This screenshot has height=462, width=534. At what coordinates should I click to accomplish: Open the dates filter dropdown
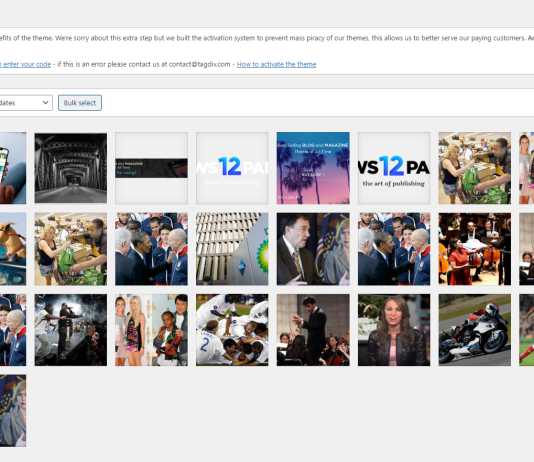pos(26,103)
